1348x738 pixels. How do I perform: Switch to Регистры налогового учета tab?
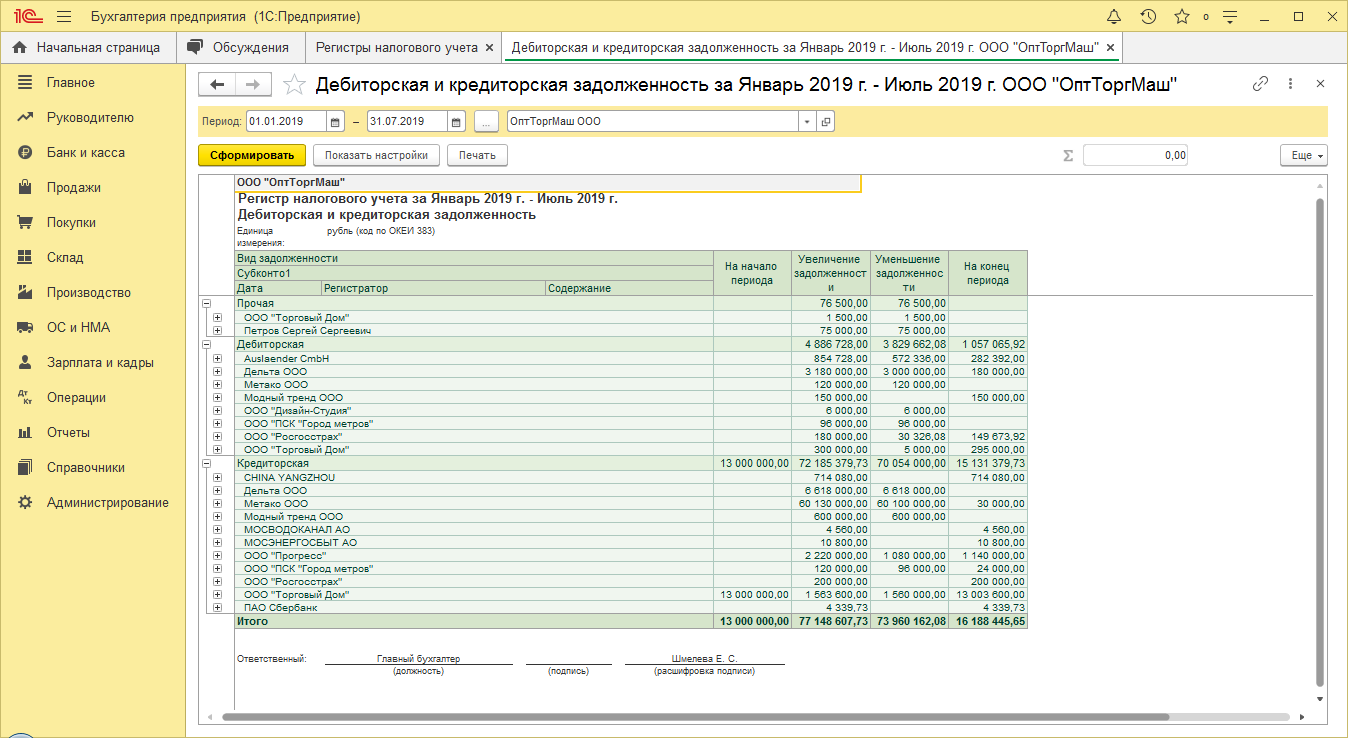point(397,47)
